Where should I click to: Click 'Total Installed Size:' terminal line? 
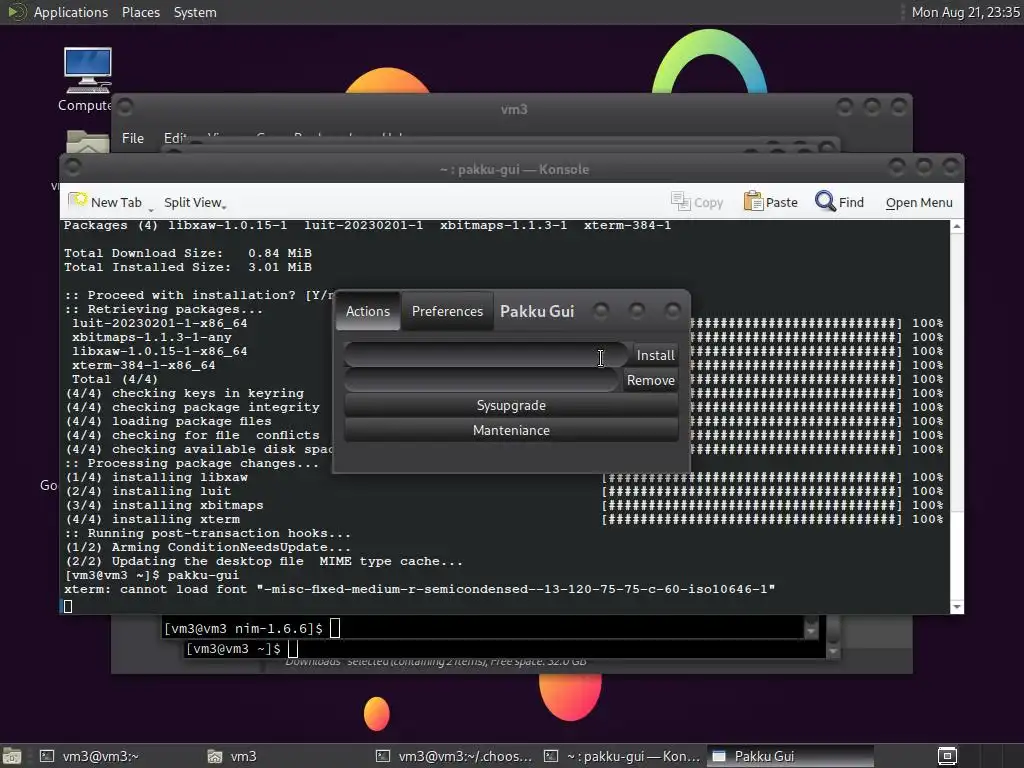(187, 267)
